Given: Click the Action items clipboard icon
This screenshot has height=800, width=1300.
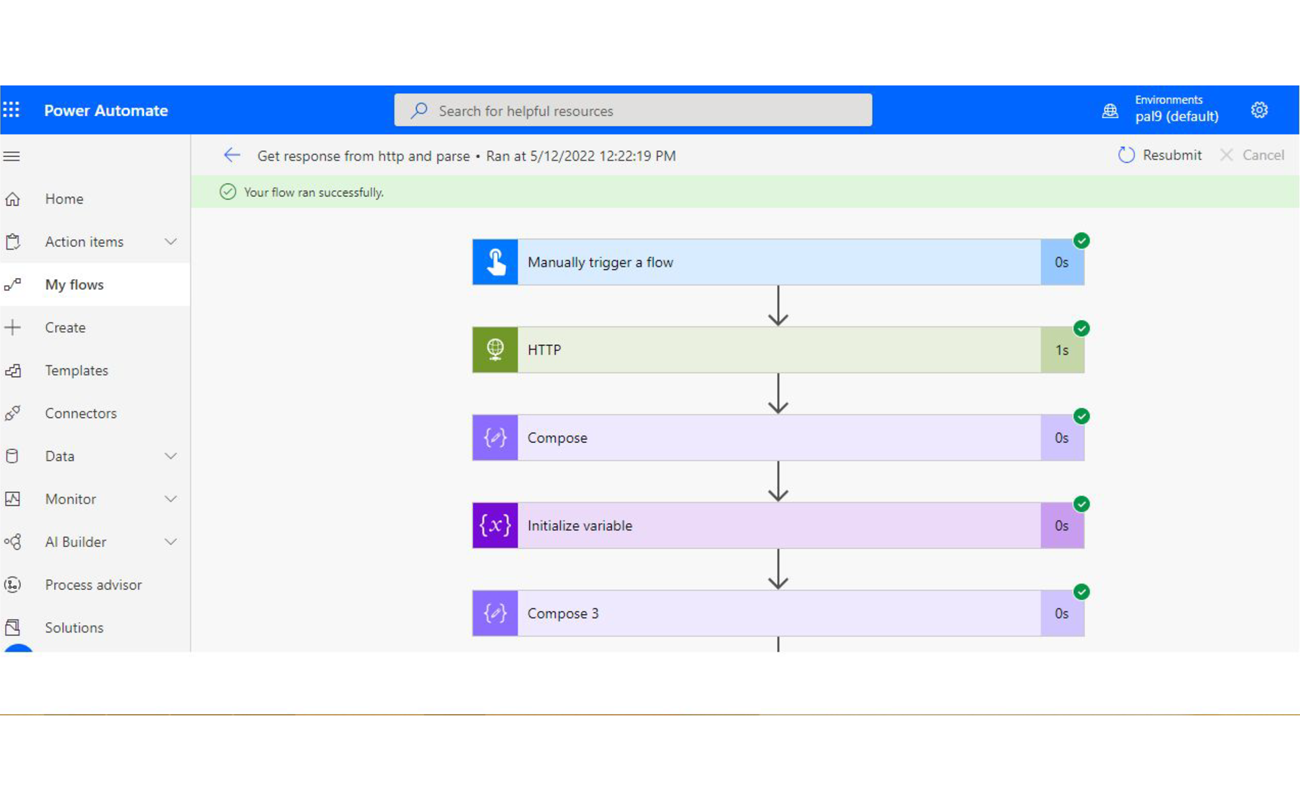Looking at the screenshot, I should point(13,242).
